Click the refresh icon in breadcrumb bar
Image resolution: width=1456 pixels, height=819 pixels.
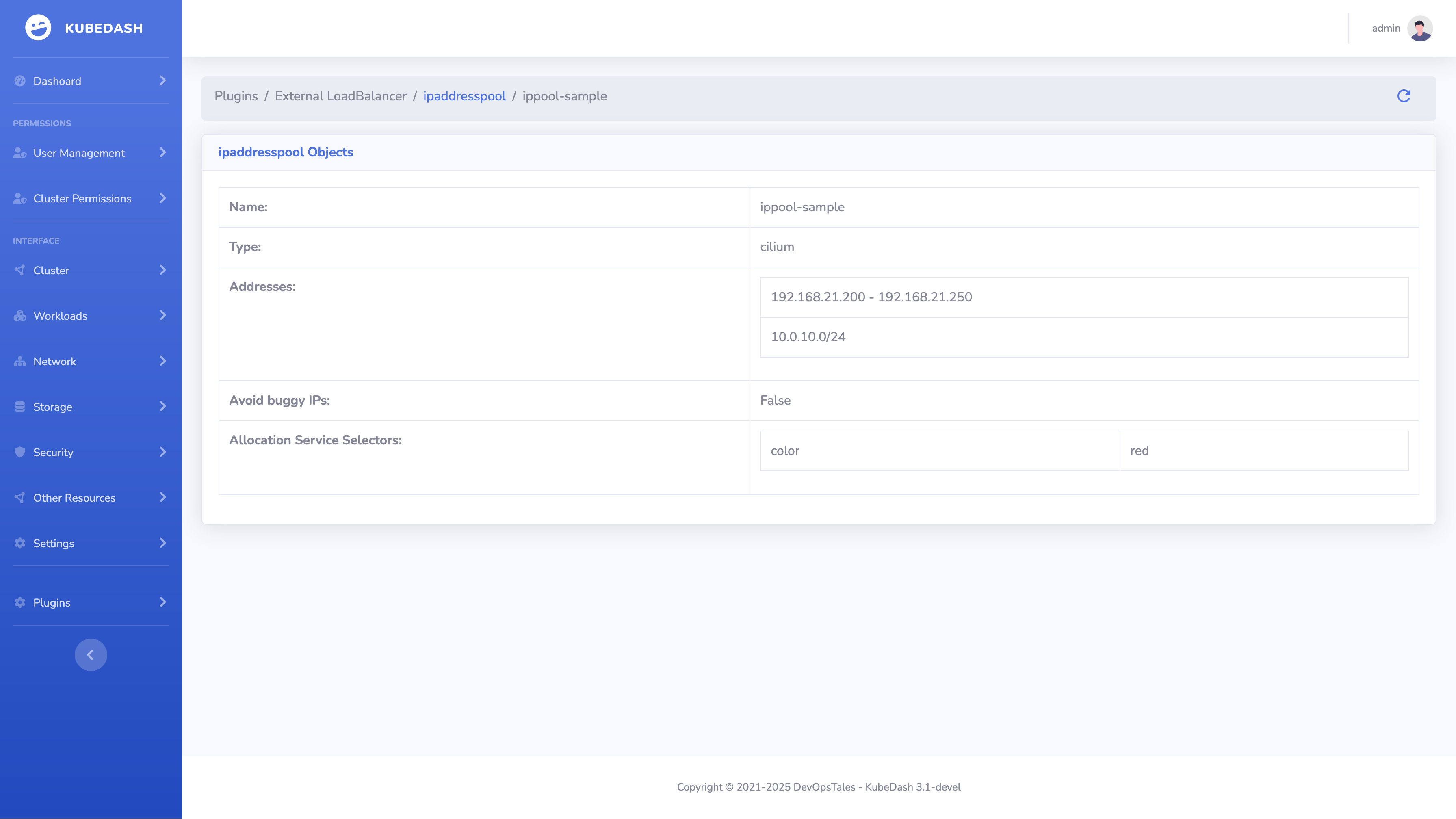pyautogui.click(x=1404, y=96)
